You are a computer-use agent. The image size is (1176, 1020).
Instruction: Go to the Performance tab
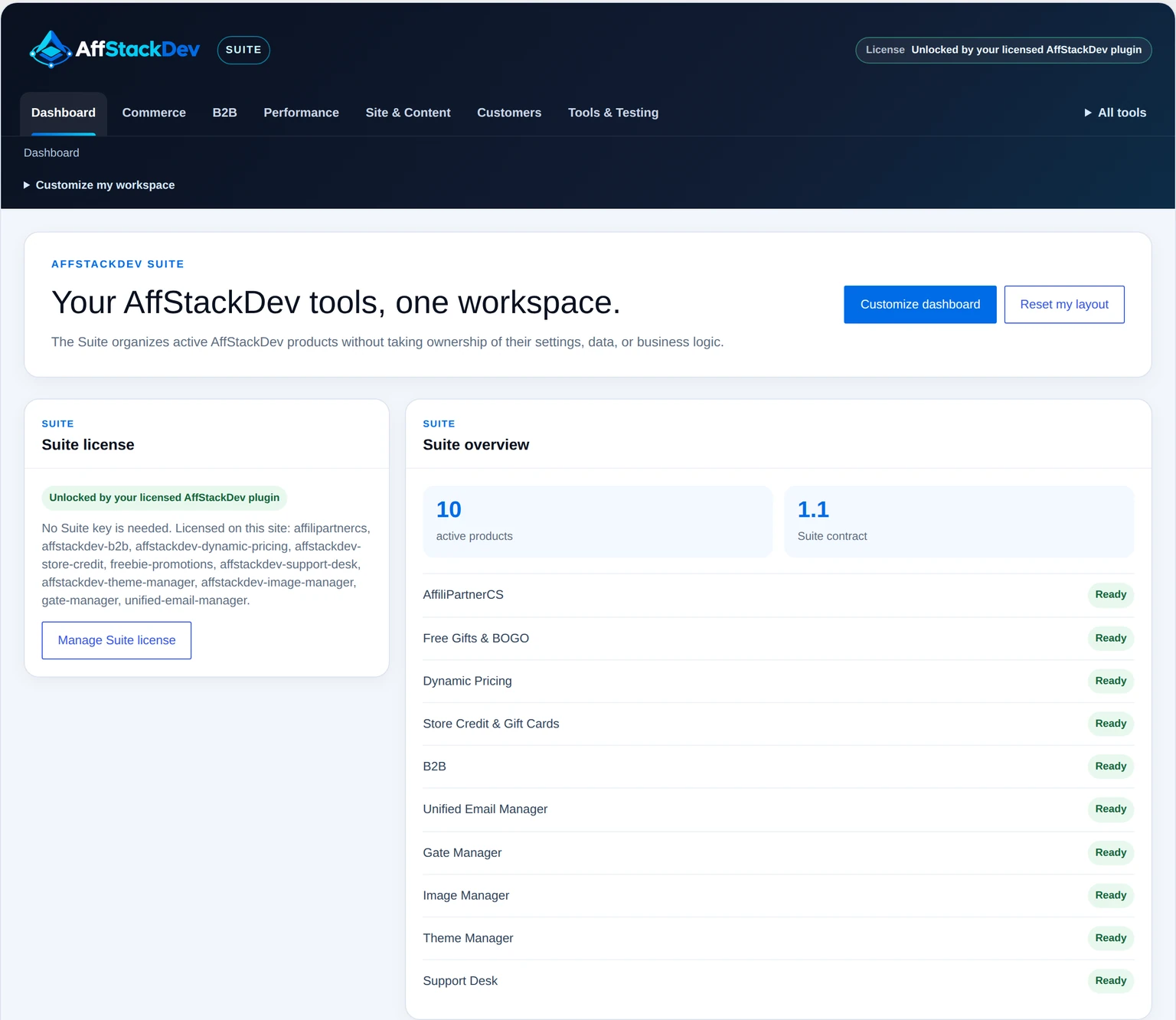pos(302,113)
